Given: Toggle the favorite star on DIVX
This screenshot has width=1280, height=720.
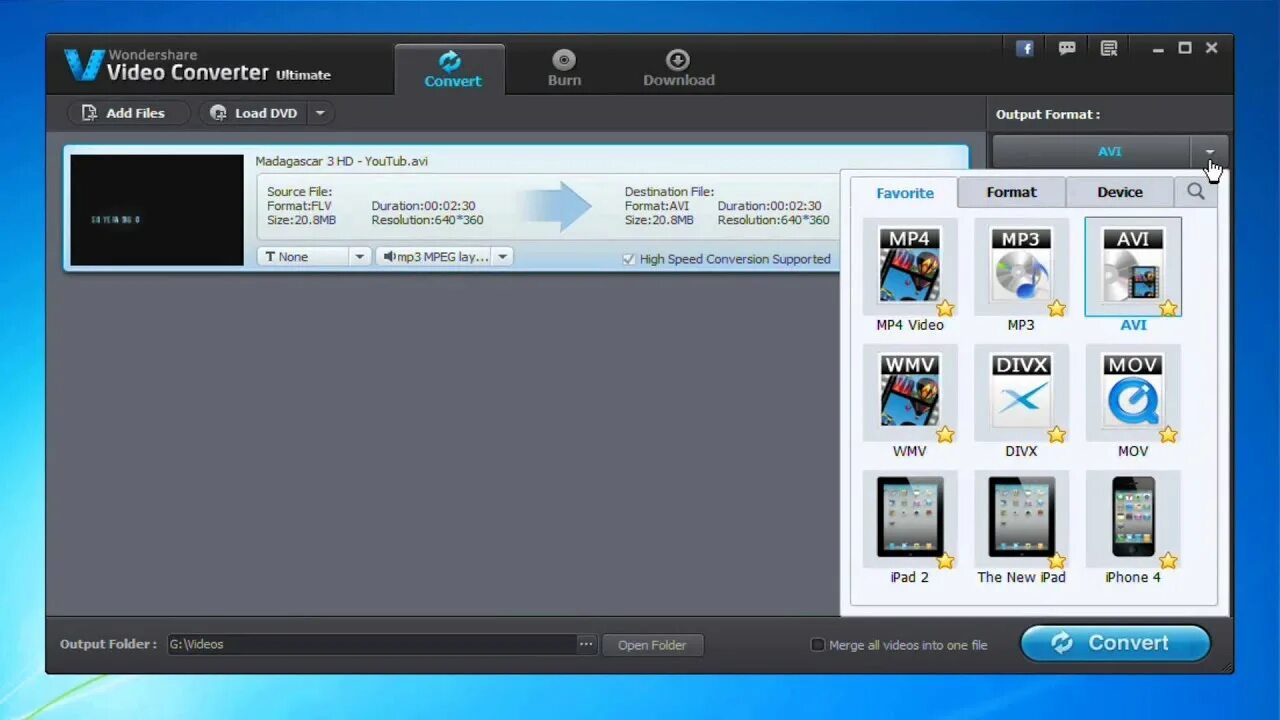Looking at the screenshot, I should pyautogui.click(x=1057, y=434).
